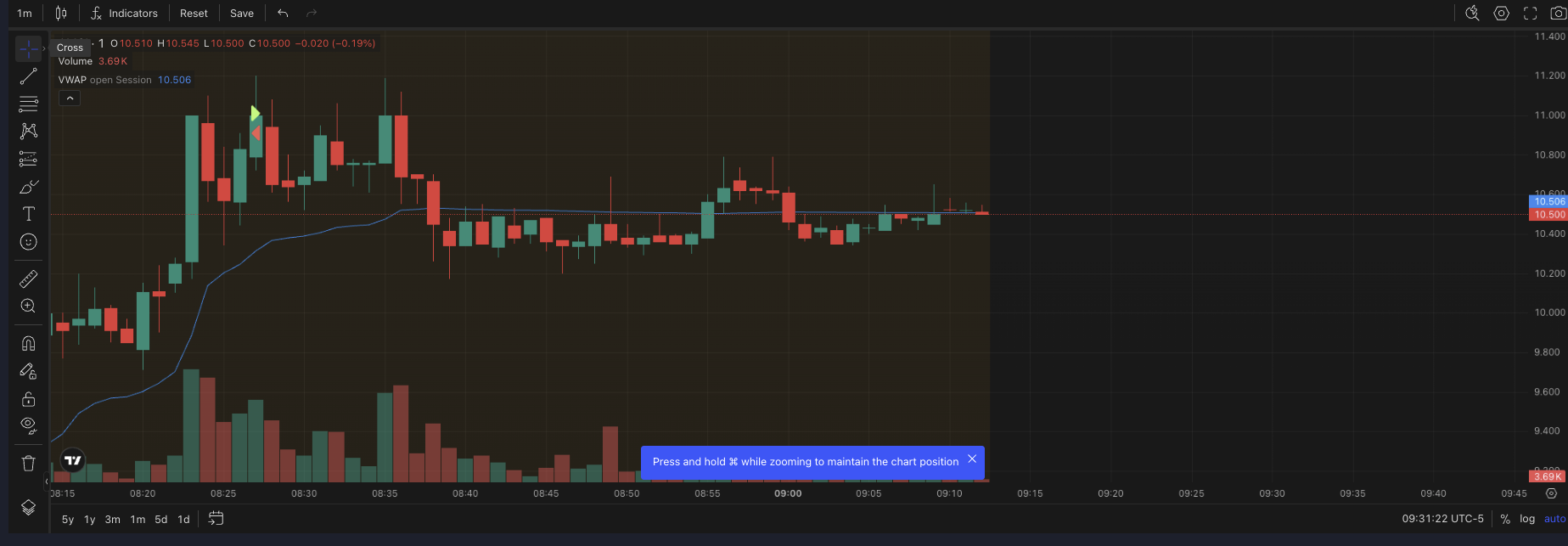Toggle log scale on price axis
Screen dimensions: 1568x546
point(1526,519)
